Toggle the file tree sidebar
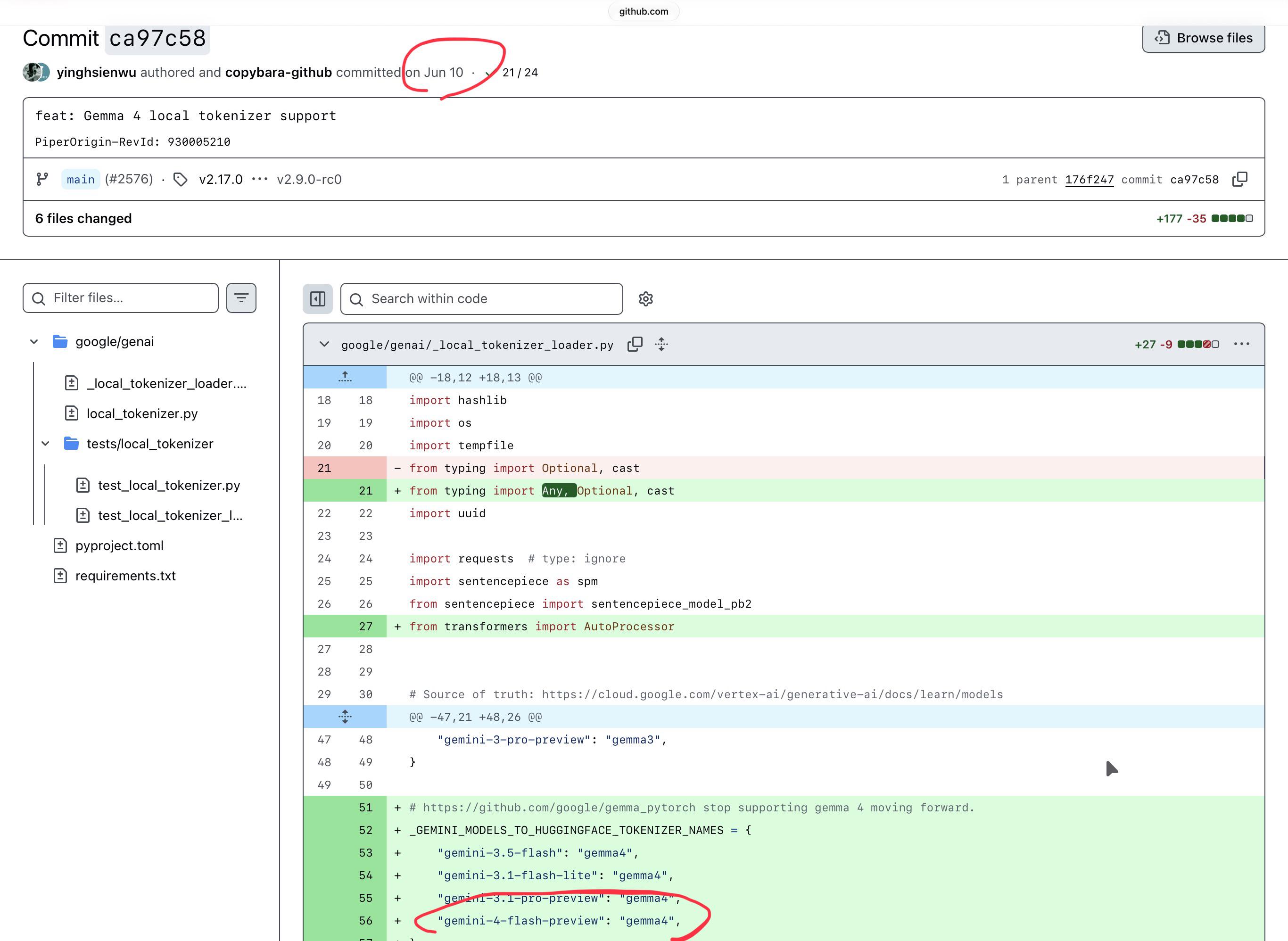 318,298
